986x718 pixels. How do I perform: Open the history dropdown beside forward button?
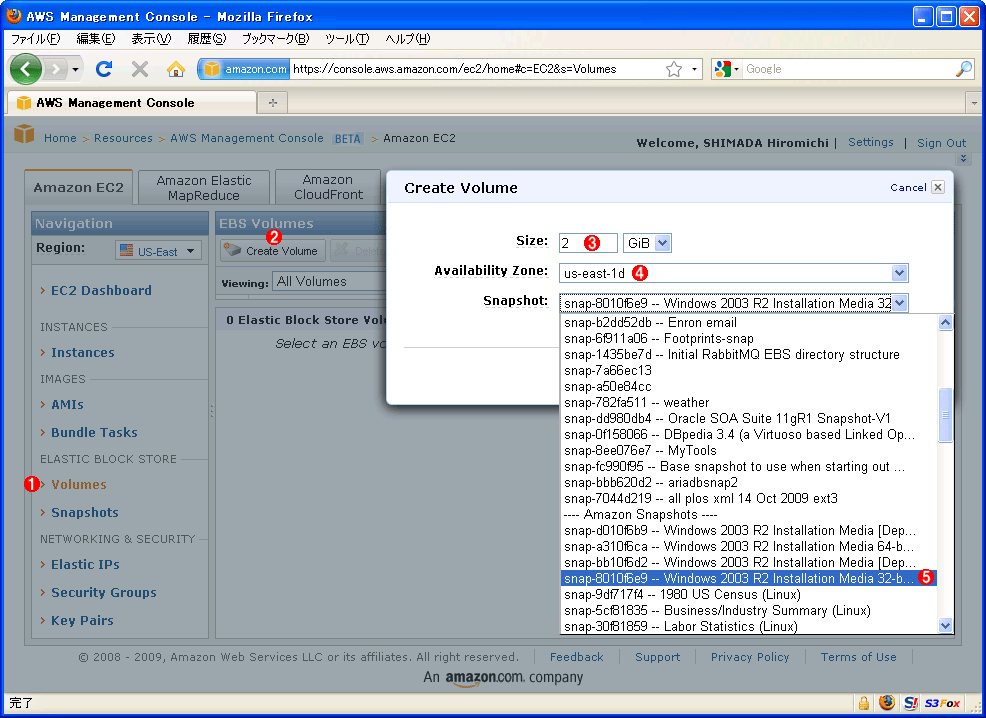tap(75, 69)
